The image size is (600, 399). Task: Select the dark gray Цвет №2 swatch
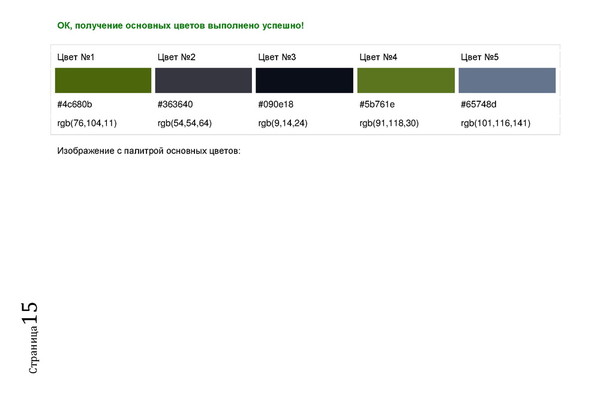pyautogui.click(x=204, y=80)
